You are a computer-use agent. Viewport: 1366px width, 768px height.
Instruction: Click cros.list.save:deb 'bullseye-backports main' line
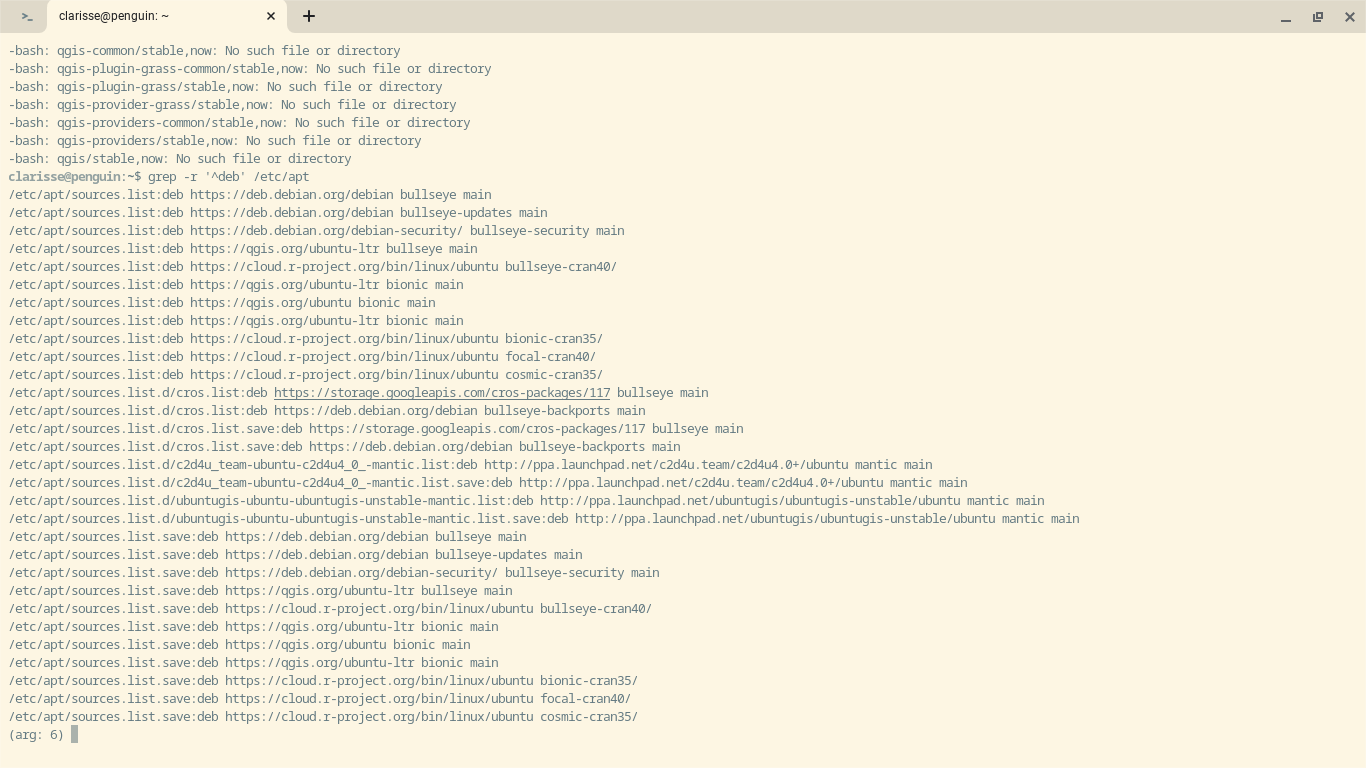pos(344,447)
